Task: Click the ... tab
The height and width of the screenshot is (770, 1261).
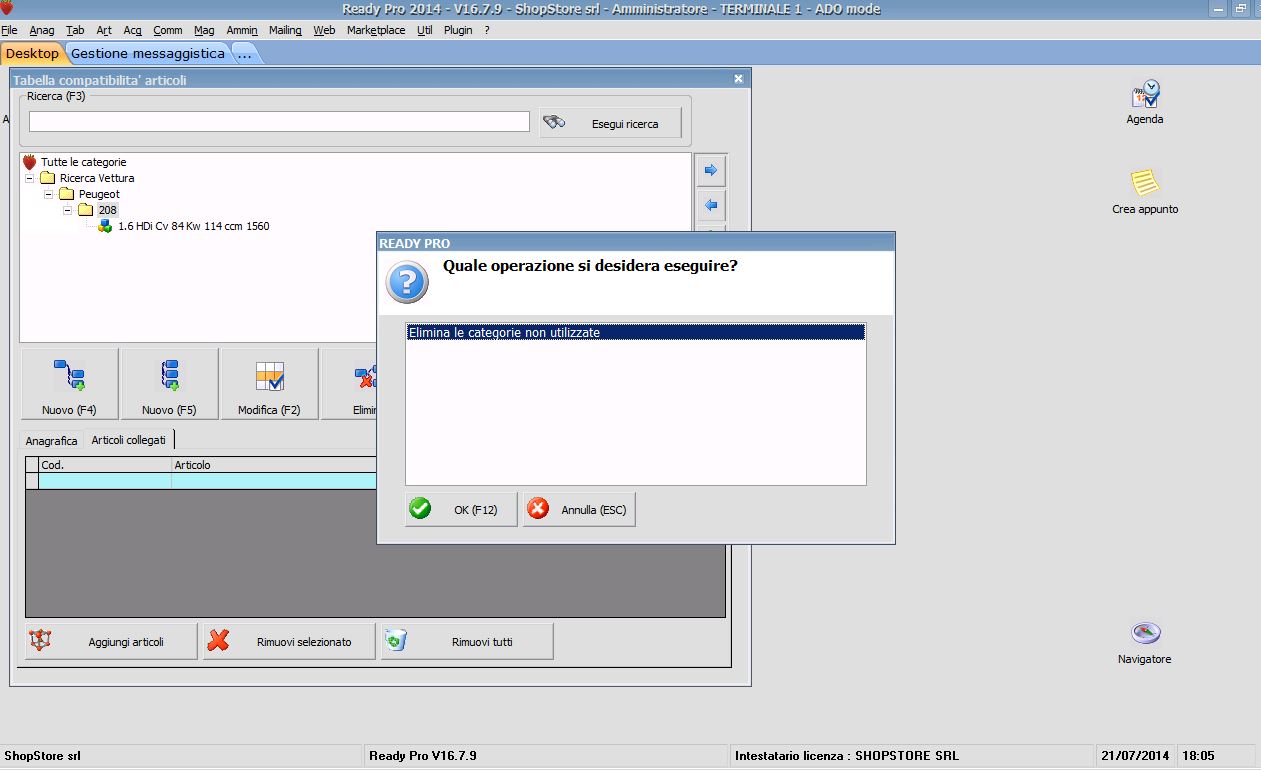Action: [x=245, y=53]
